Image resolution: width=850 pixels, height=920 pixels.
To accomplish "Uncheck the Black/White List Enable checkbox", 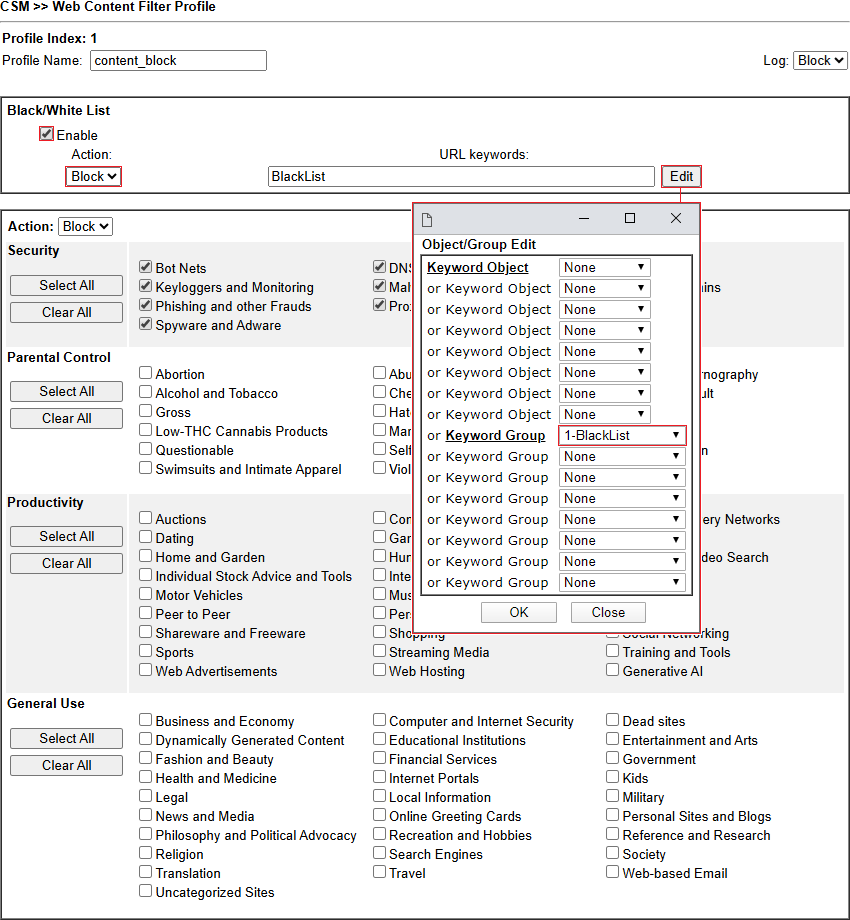I will click(46, 134).
